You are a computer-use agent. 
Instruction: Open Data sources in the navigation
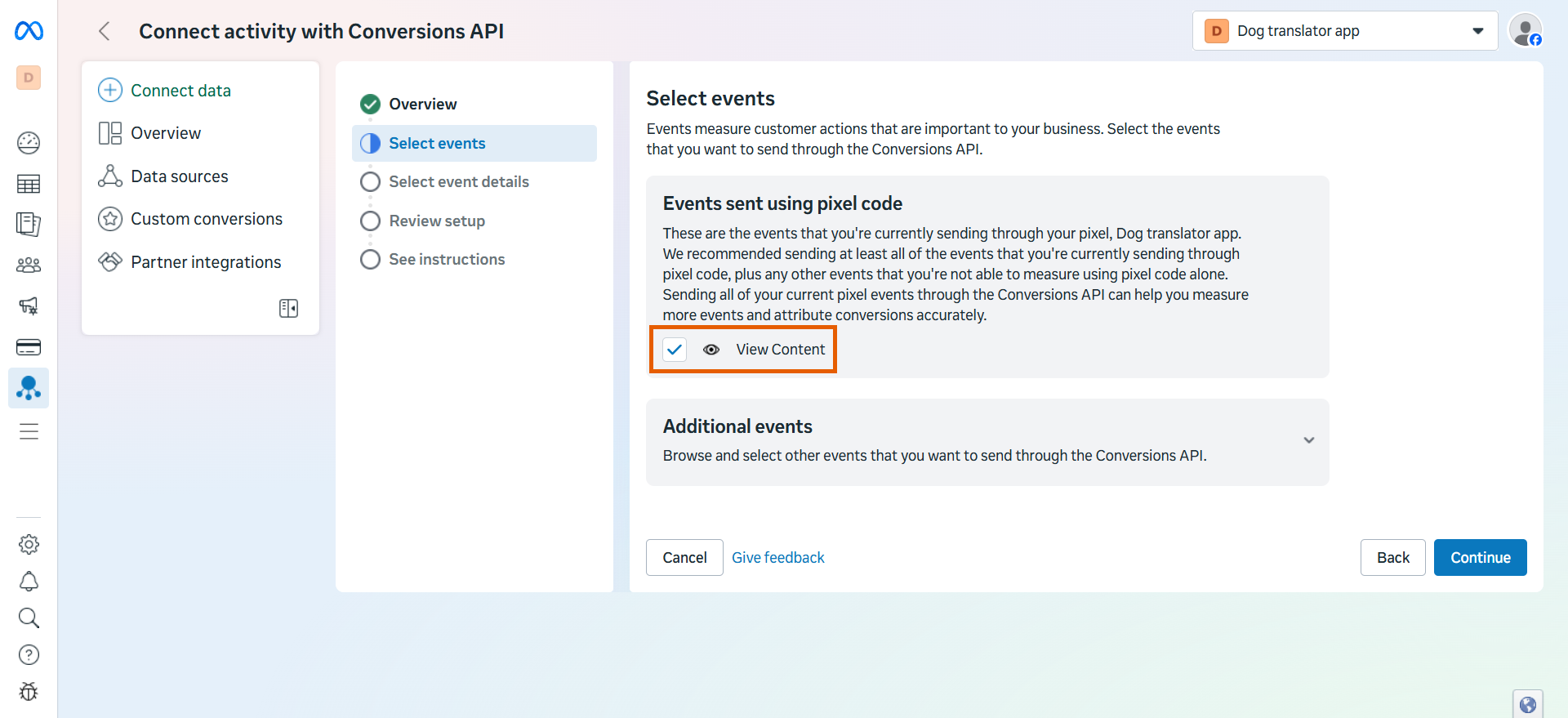coord(180,176)
